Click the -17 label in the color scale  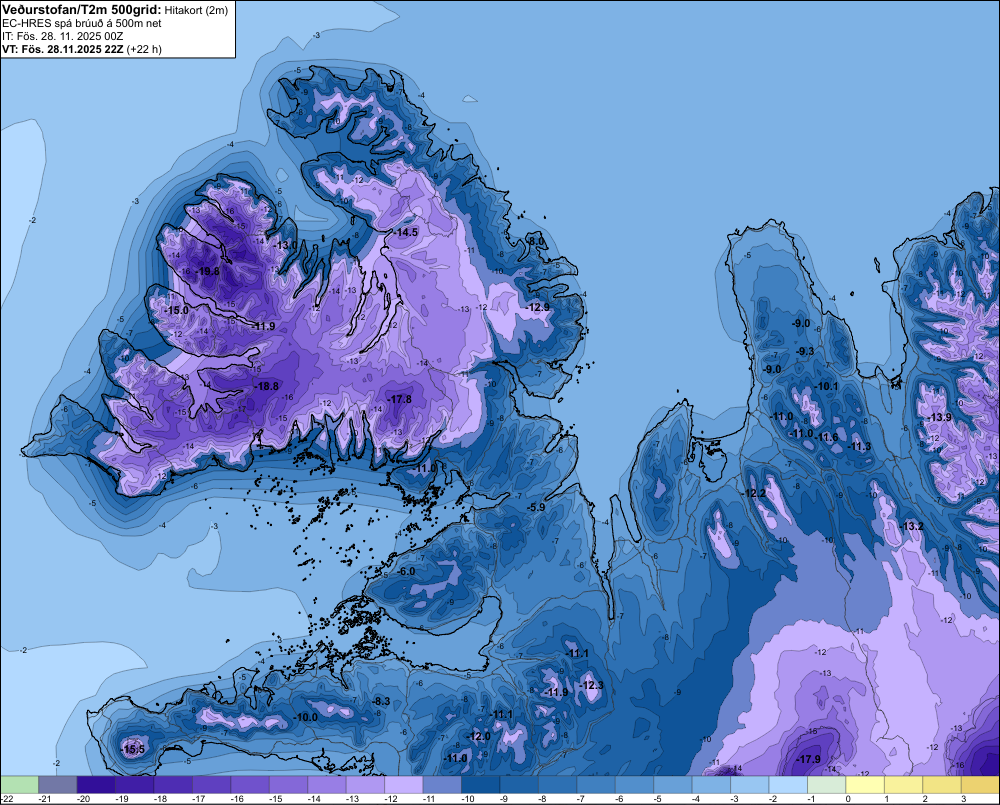point(198,799)
